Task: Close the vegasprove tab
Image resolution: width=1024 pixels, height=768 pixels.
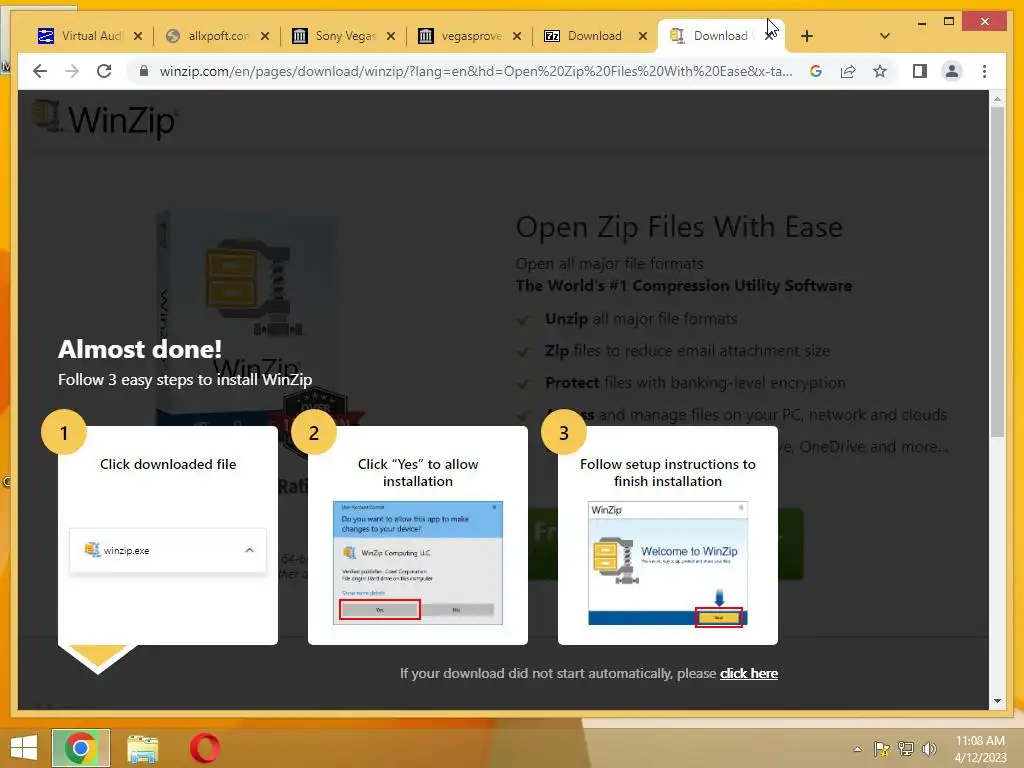Action: (517, 36)
